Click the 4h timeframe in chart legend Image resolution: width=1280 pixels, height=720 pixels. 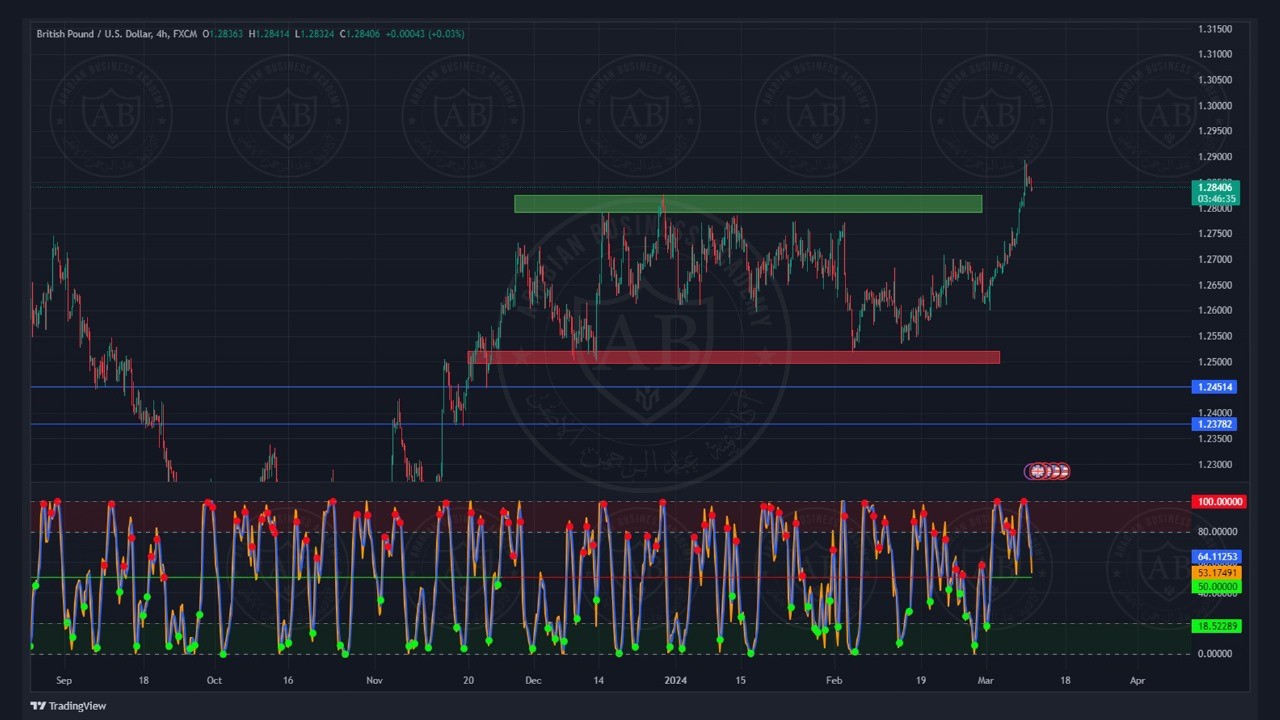[x=161, y=34]
